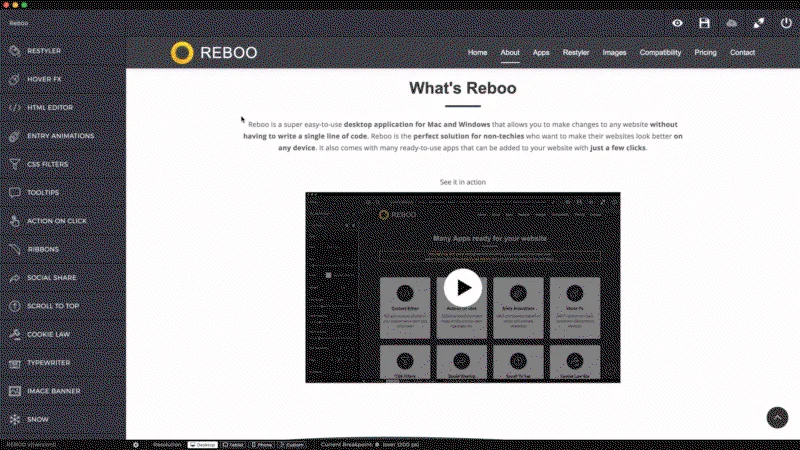Open the Typewriter app

pyautogui.click(x=63, y=363)
